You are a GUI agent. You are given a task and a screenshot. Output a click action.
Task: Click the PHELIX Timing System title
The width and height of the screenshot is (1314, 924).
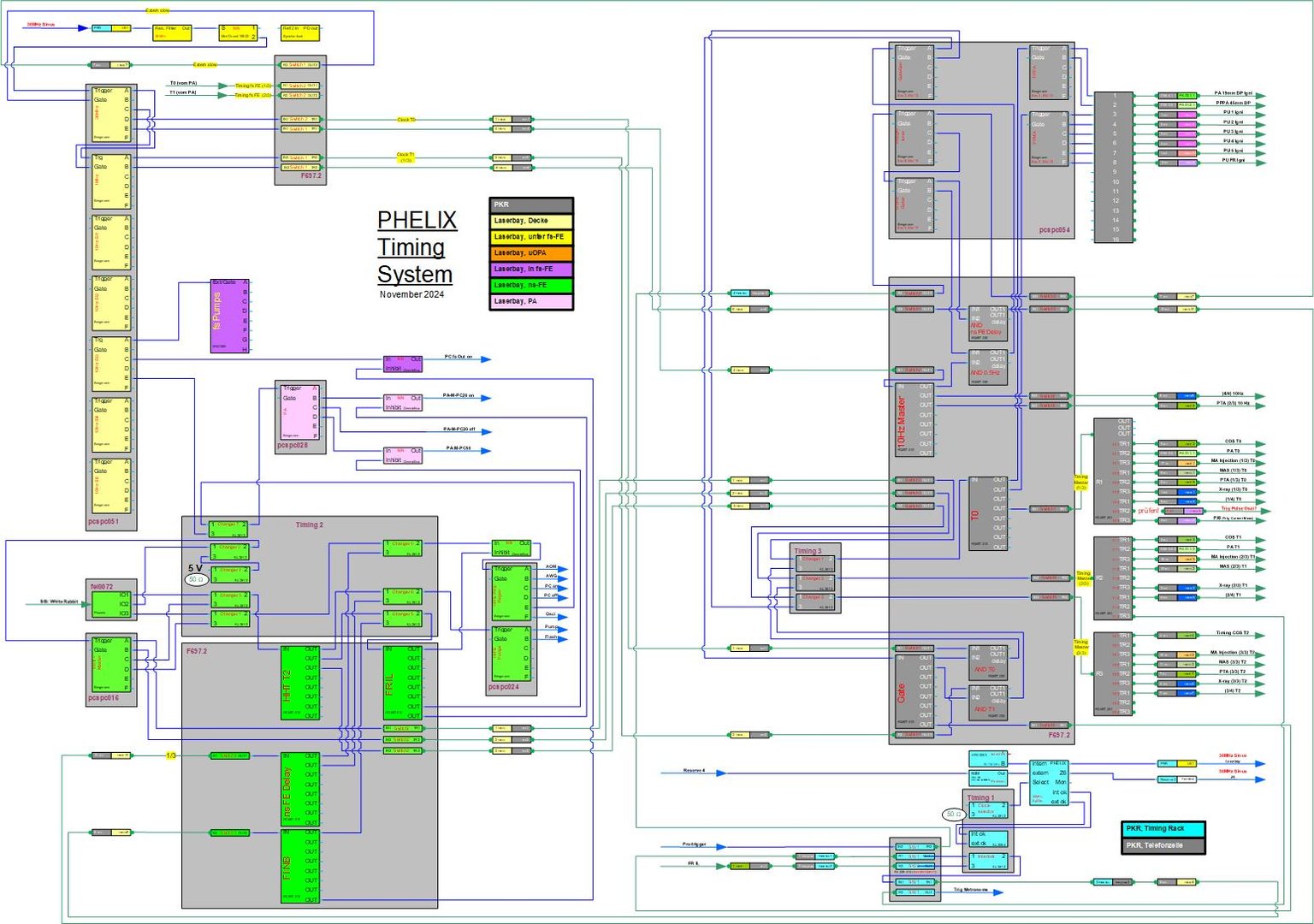coord(417,247)
